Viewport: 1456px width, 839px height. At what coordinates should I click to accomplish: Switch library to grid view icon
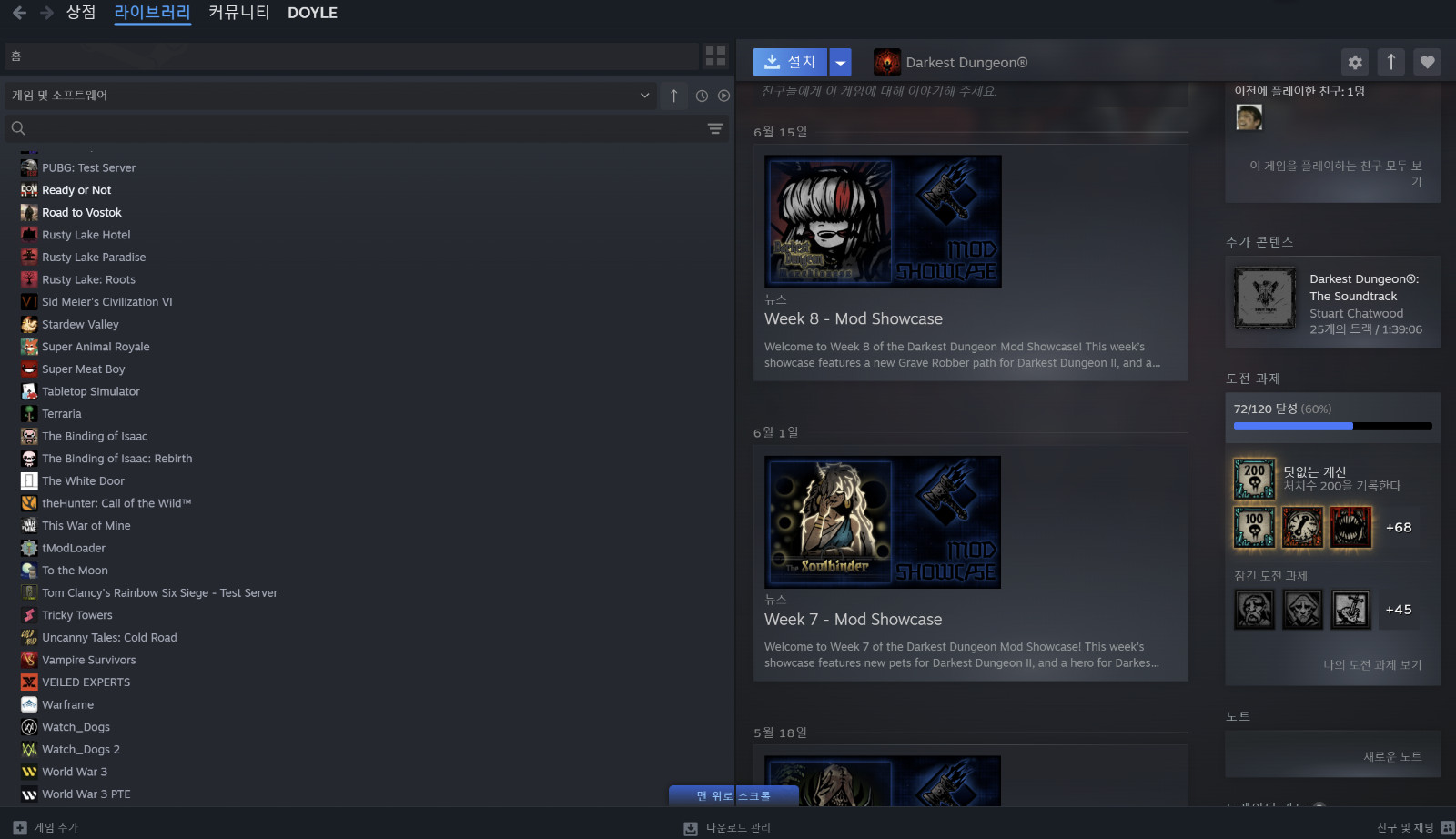click(715, 56)
